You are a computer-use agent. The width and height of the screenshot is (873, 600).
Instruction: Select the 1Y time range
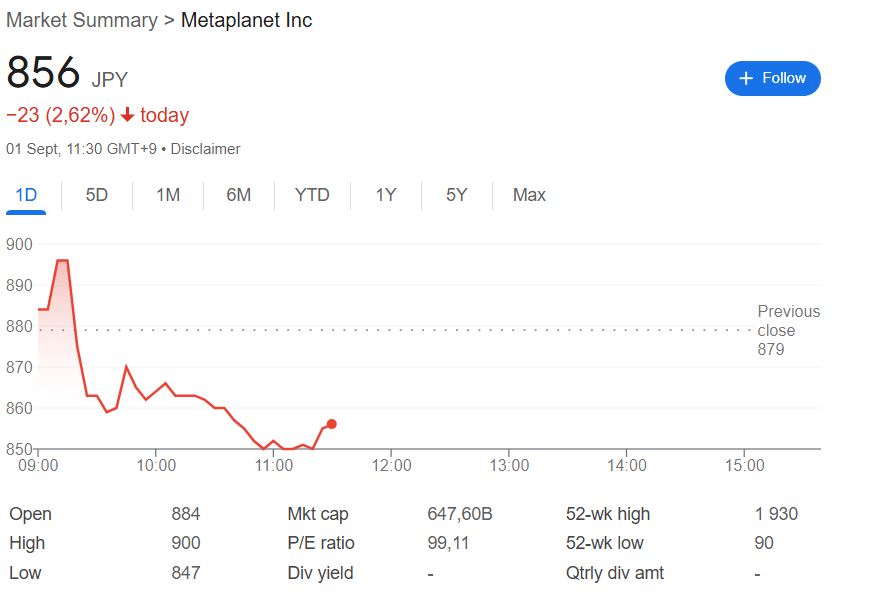(386, 195)
